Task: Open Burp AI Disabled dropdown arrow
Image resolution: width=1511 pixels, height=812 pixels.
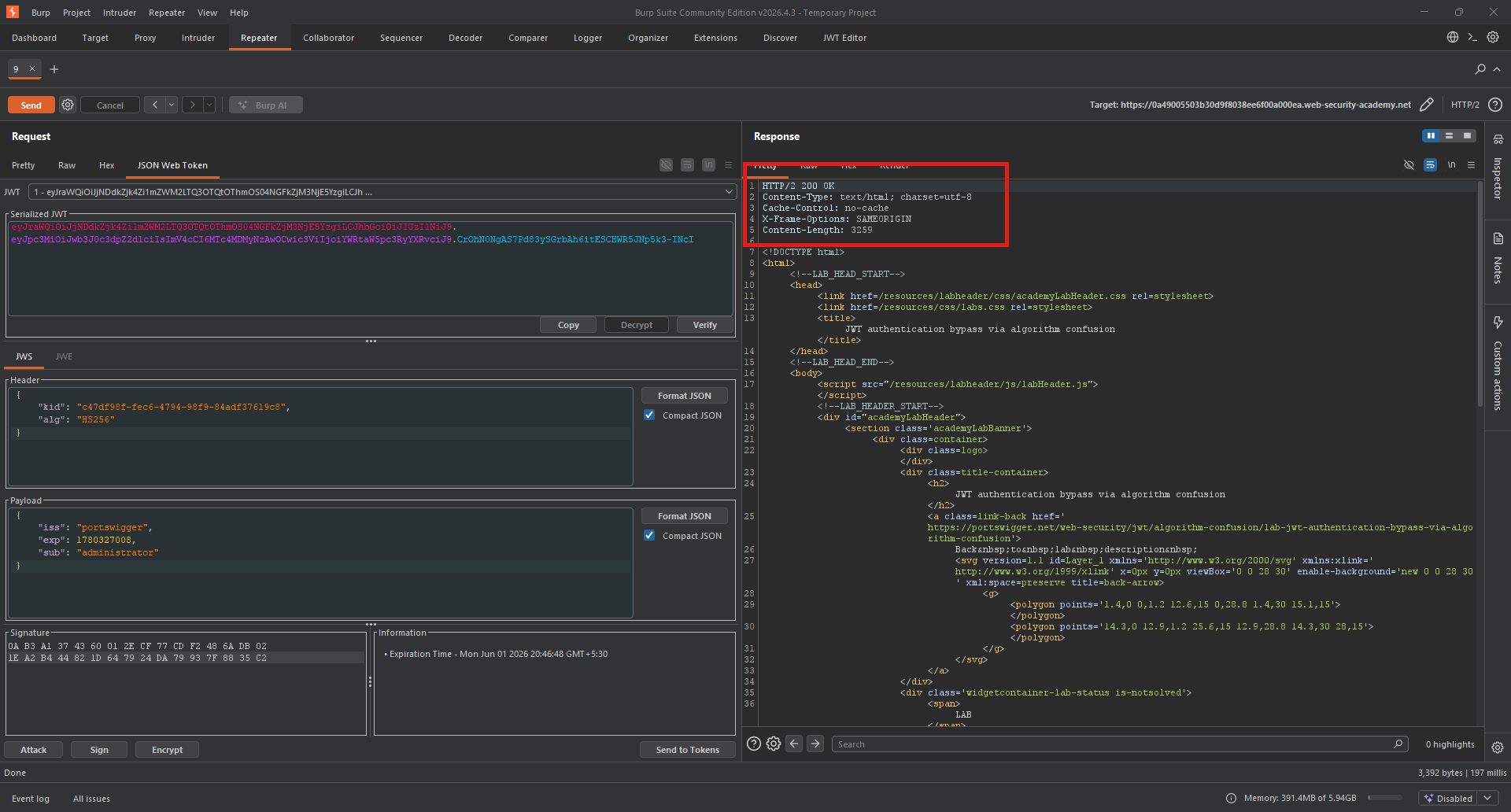Action: (x=1487, y=798)
